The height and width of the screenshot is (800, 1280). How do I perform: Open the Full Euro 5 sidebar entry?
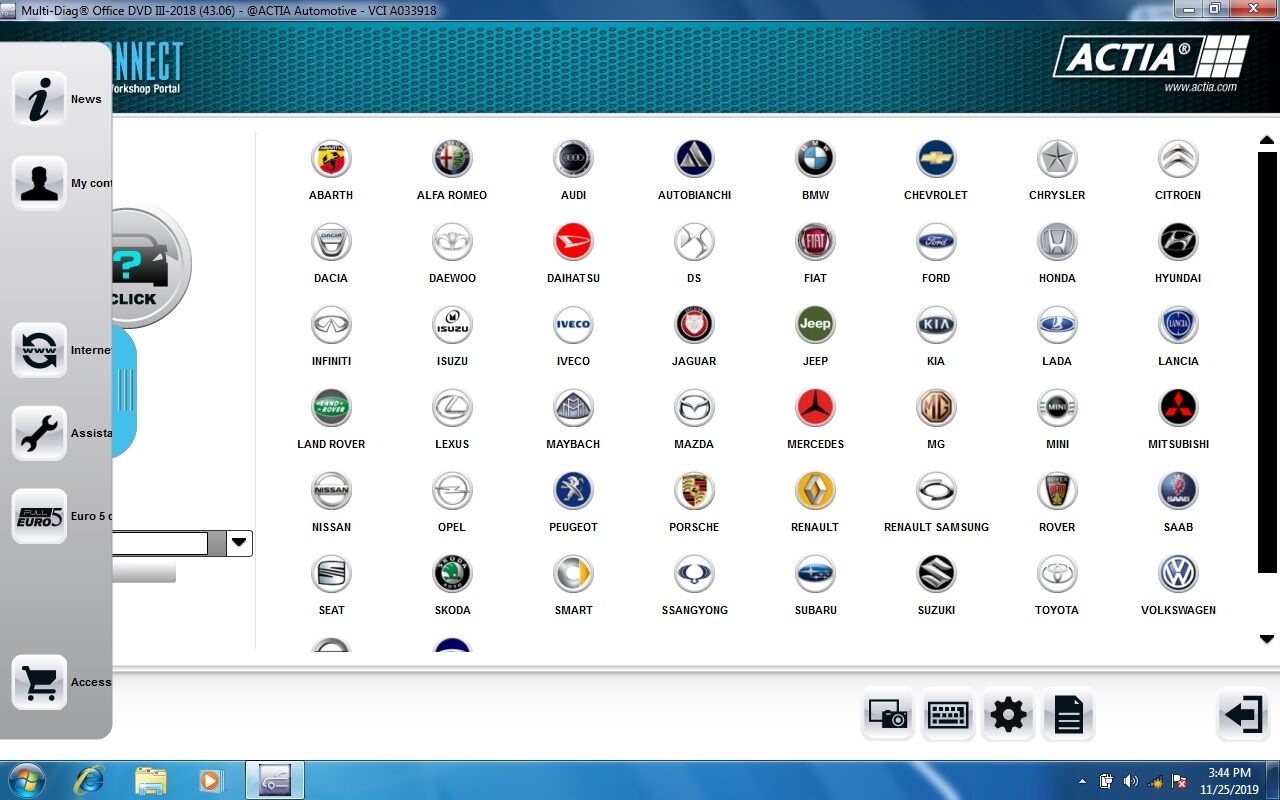pyautogui.click(x=40, y=516)
